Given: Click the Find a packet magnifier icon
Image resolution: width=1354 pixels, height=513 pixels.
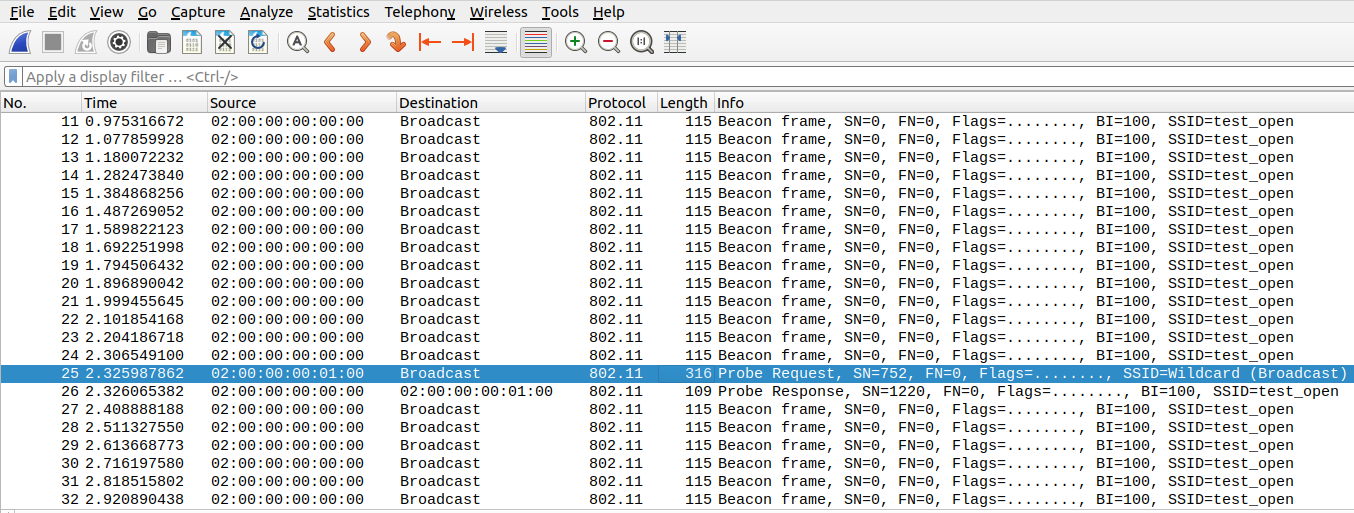Looking at the screenshot, I should (x=297, y=42).
